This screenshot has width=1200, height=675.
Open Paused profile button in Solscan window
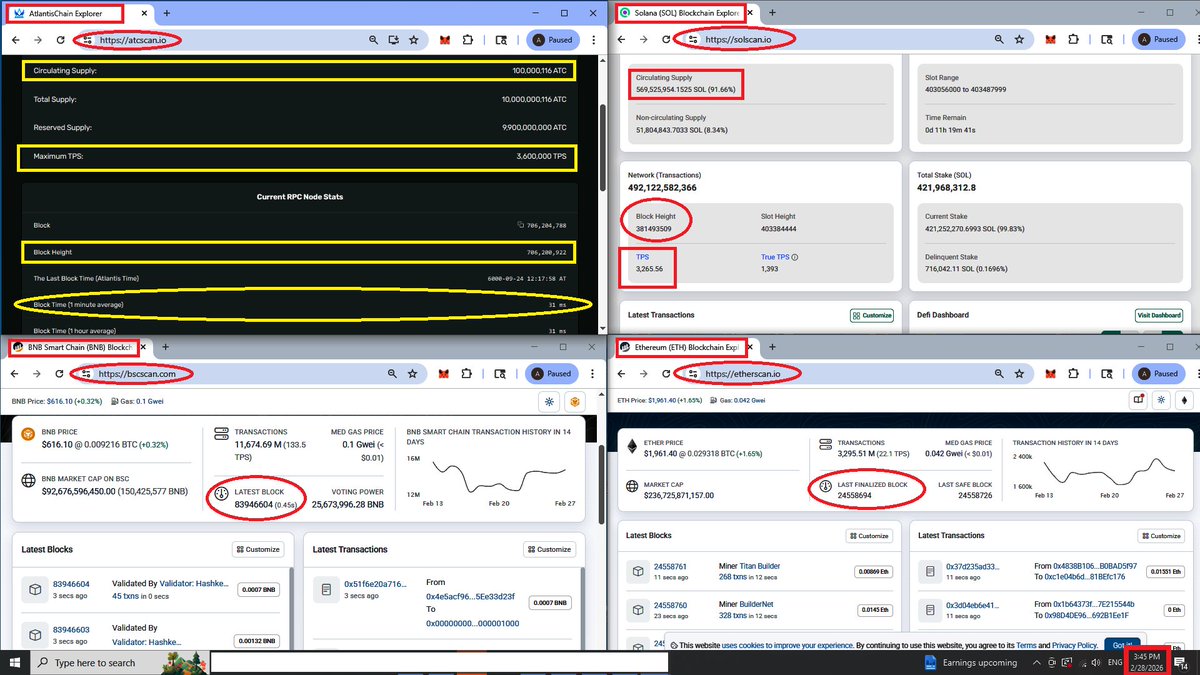[1159, 39]
